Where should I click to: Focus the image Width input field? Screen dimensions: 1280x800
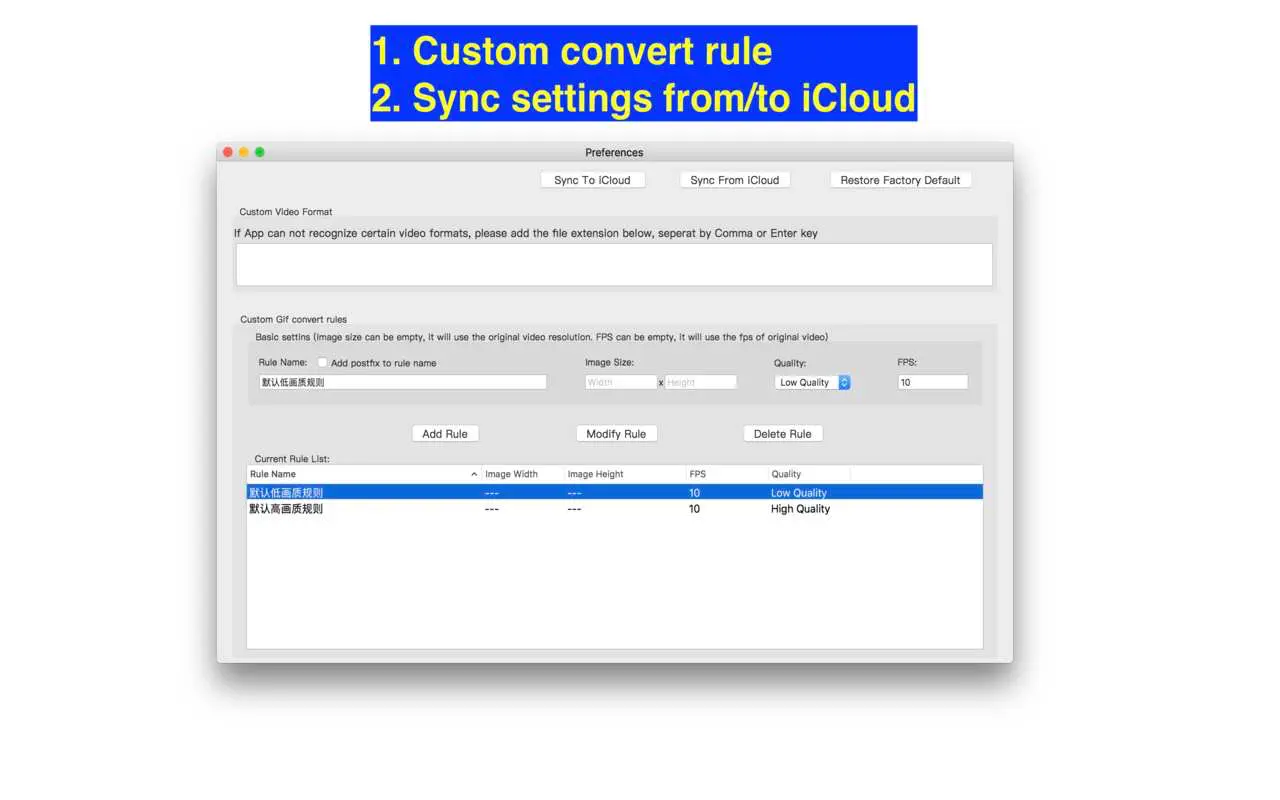click(620, 382)
